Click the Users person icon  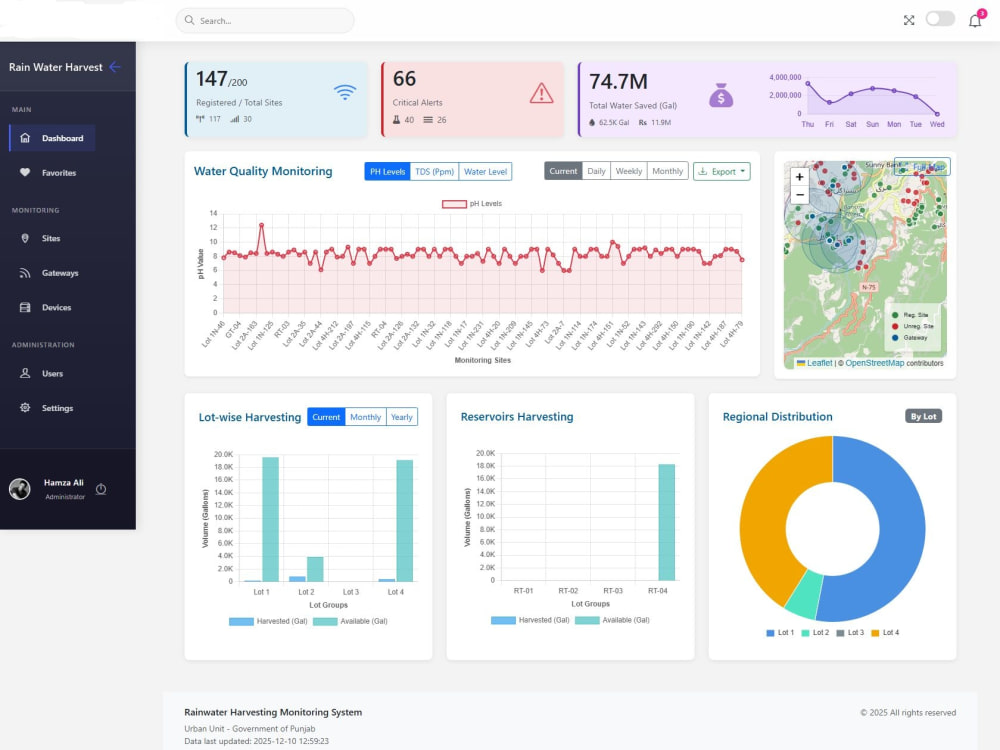click(x=25, y=373)
